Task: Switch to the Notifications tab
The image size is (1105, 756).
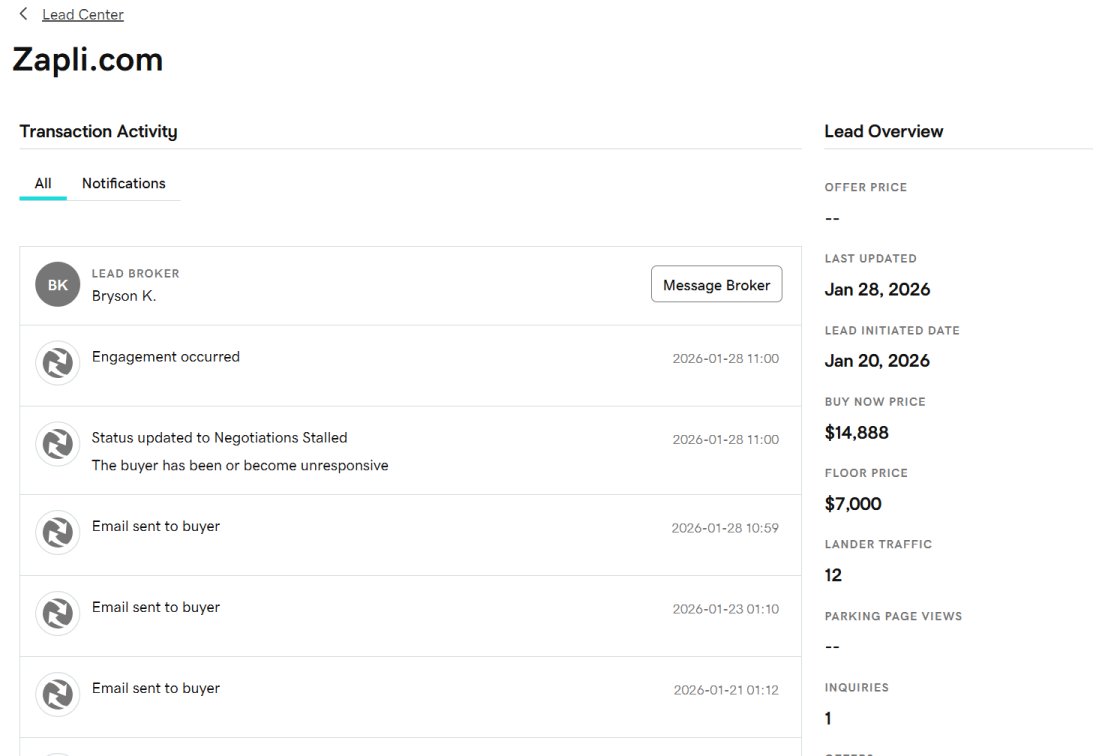Action: tap(123, 183)
